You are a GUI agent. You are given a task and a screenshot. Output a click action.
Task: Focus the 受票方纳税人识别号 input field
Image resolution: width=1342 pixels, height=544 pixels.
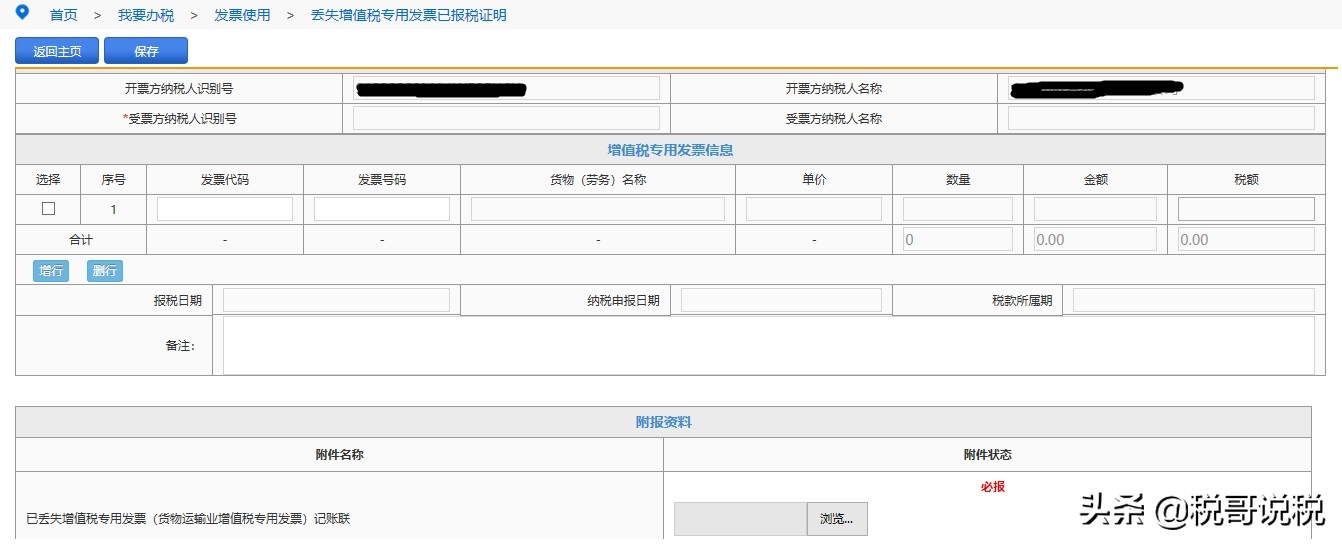click(506, 118)
